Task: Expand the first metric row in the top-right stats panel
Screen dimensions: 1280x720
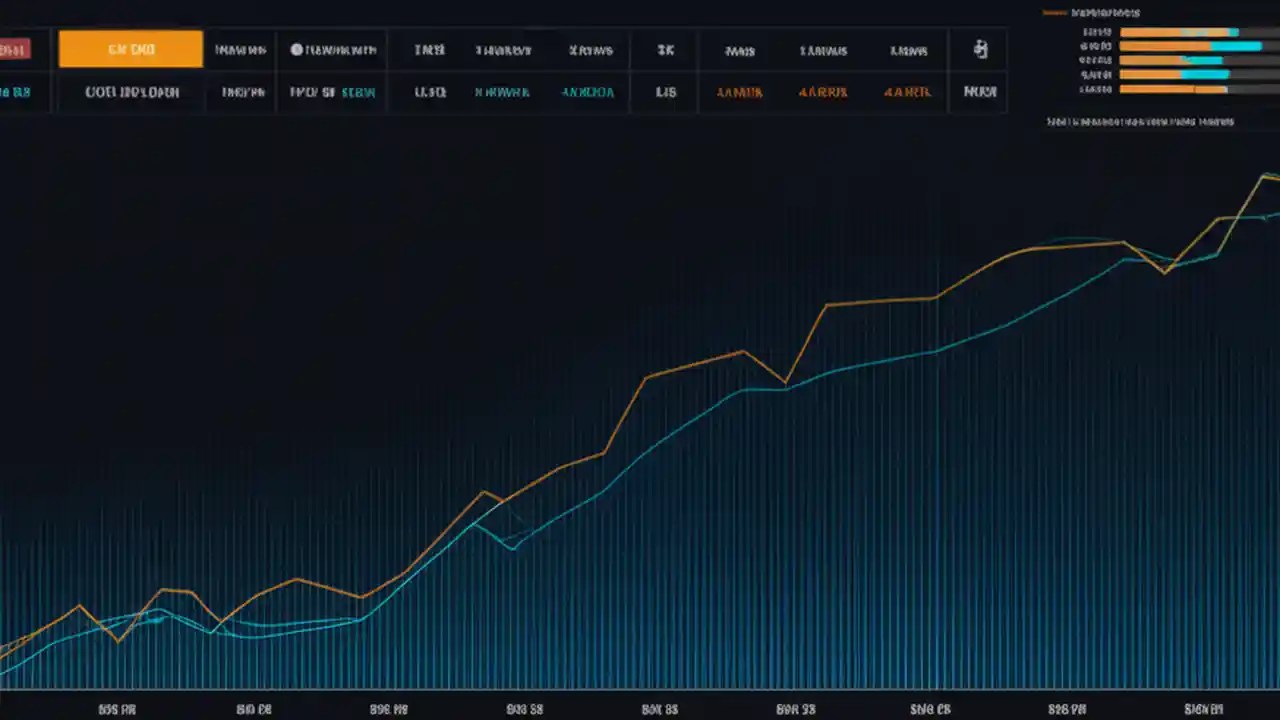Action: (1150, 31)
